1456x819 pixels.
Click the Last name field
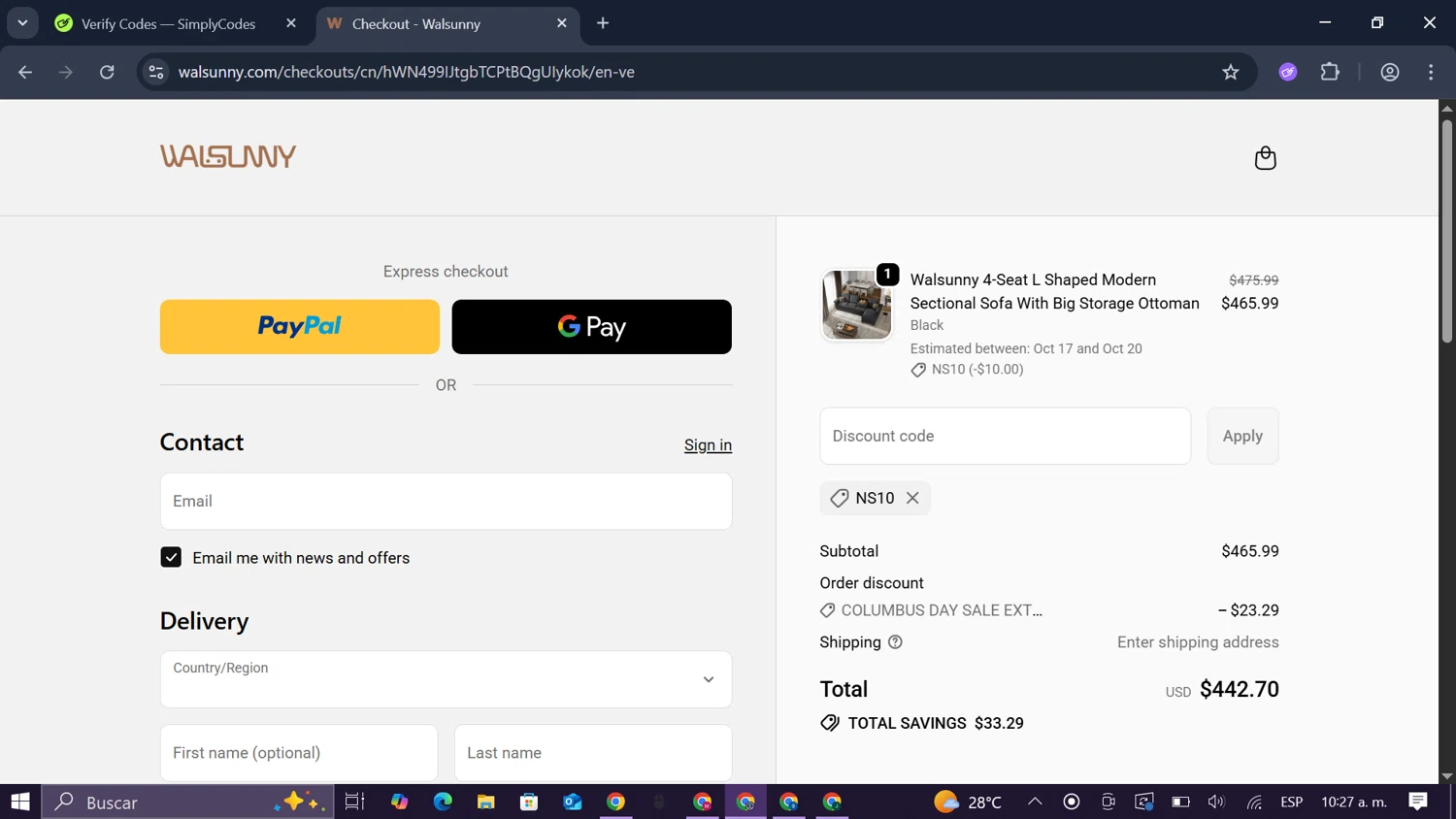(593, 752)
